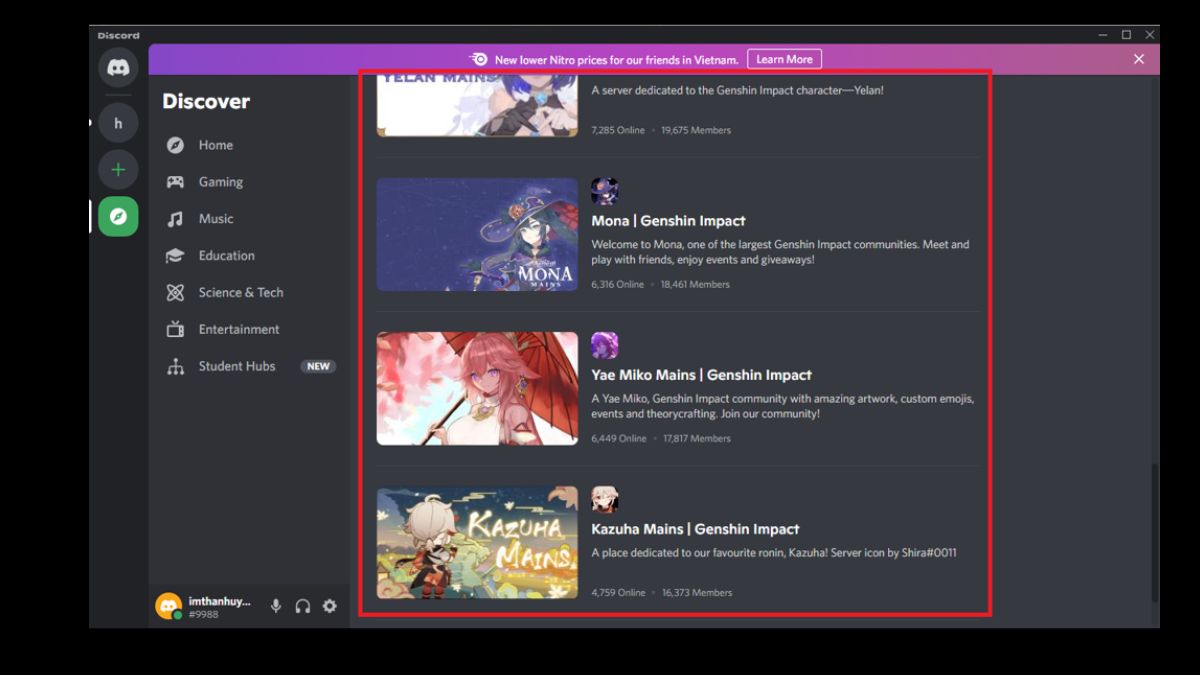1200x675 pixels.
Task: Open User Settings with the gear icon
Action: 329,605
